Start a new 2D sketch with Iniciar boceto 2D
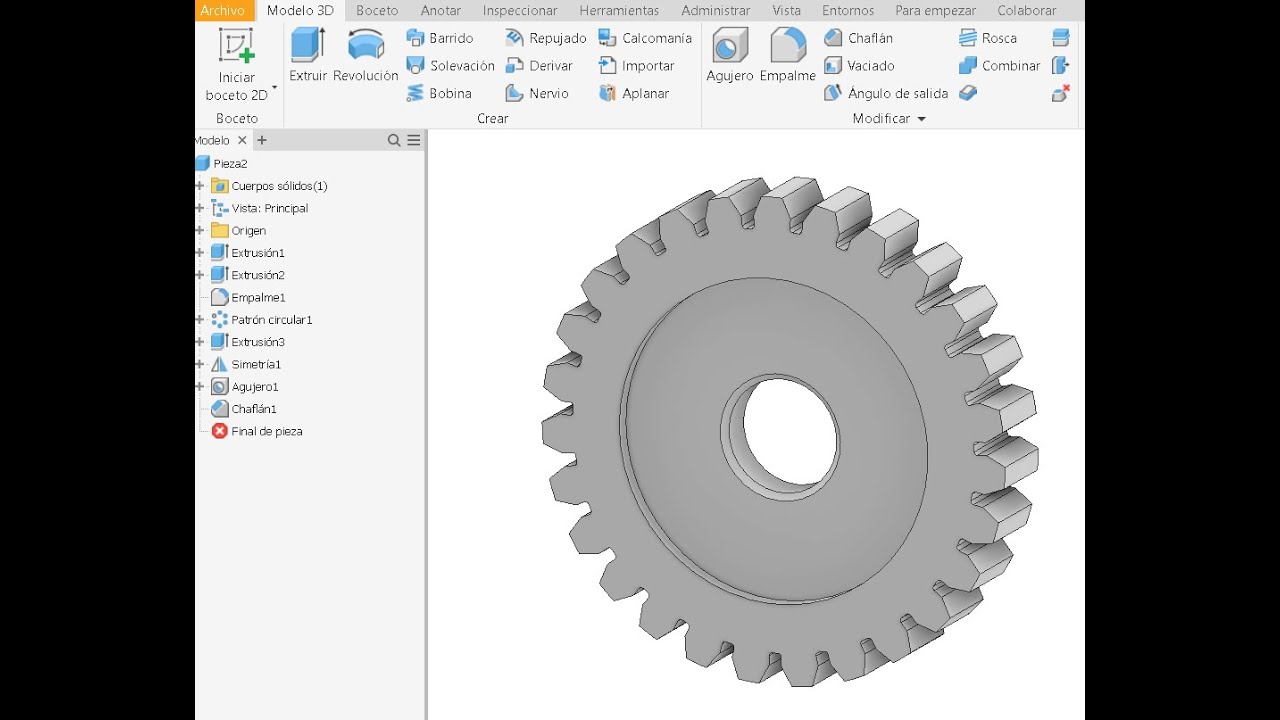The width and height of the screenshot is (1280, 720). pos(237,66)
